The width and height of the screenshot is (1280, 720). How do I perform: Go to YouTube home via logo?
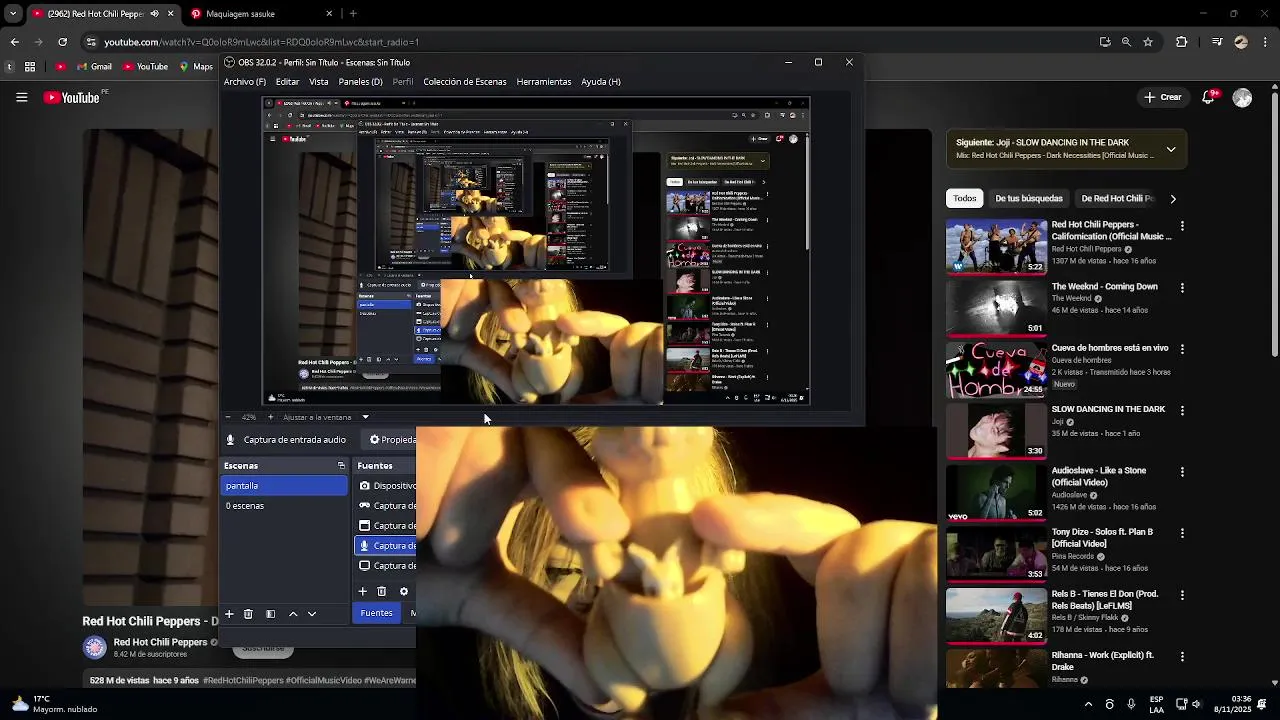[x=72, y=97]
